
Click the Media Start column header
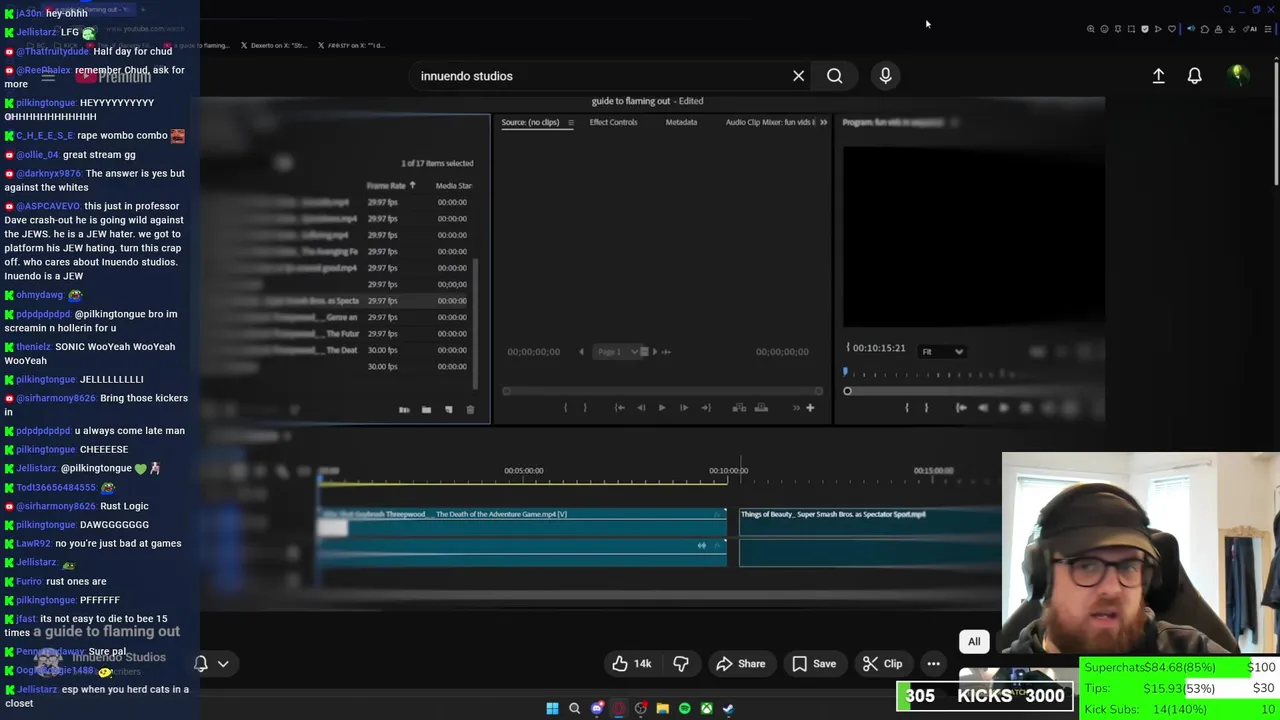click(453, 185)
